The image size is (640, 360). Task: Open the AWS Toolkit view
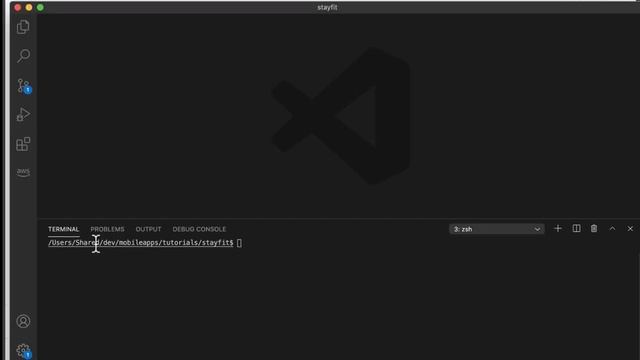23,172
